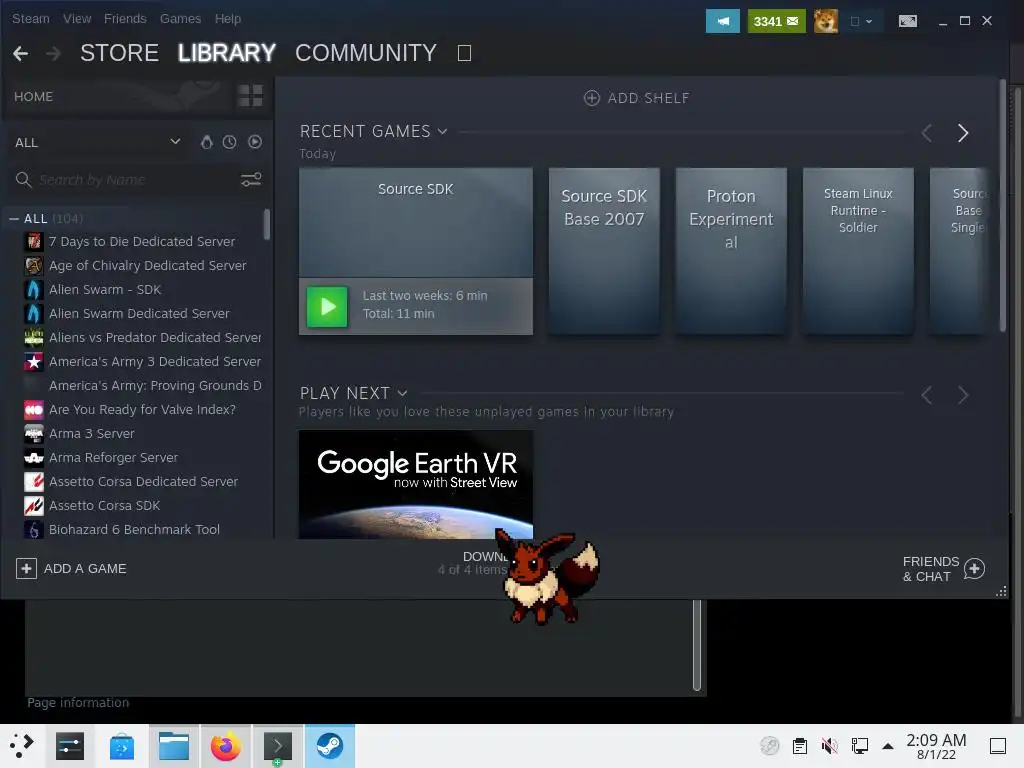Open the Source SDK Base 2007 card

coord(604,251)
